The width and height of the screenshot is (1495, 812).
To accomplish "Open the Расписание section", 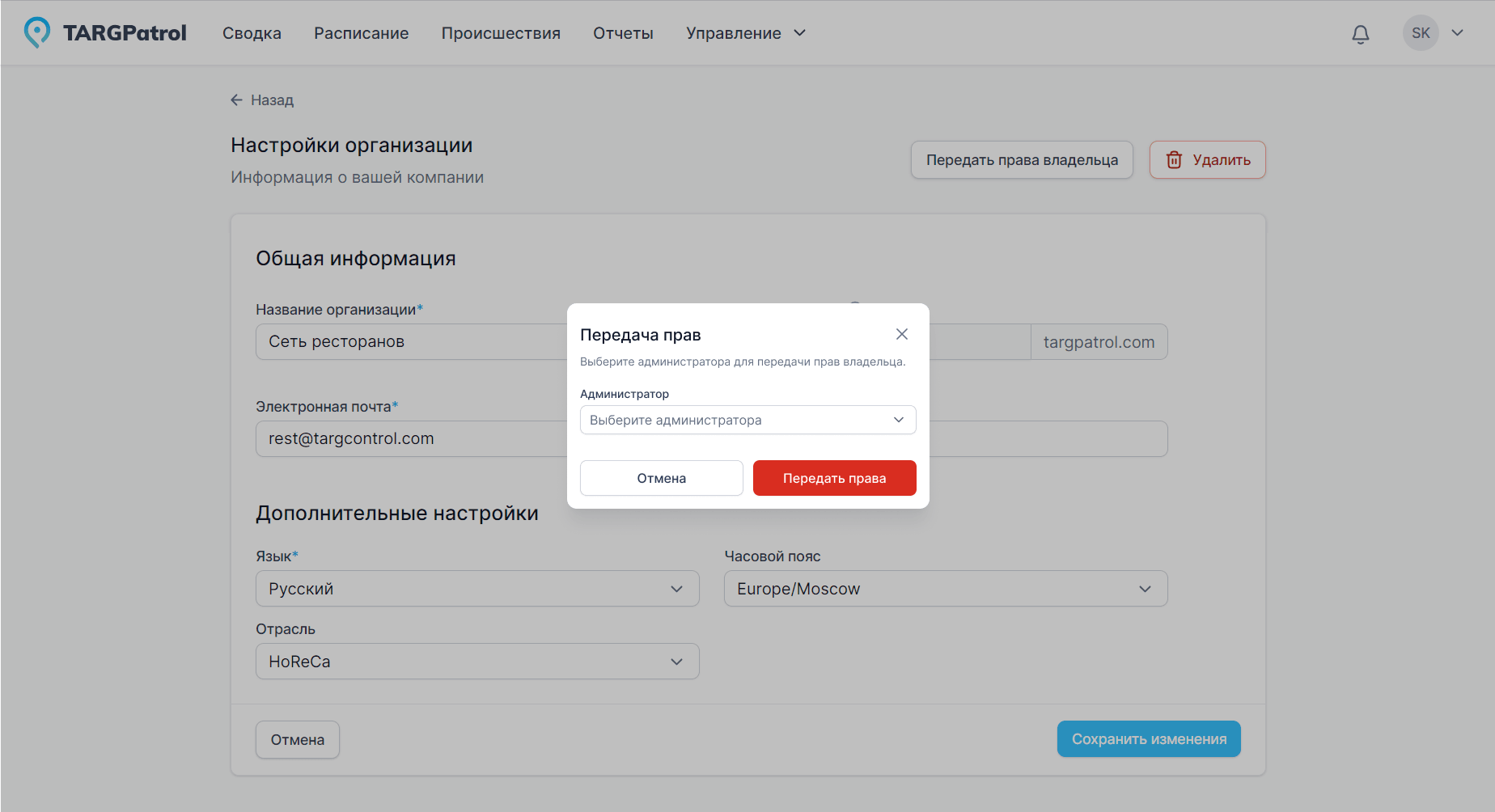I will pos(361,33).
